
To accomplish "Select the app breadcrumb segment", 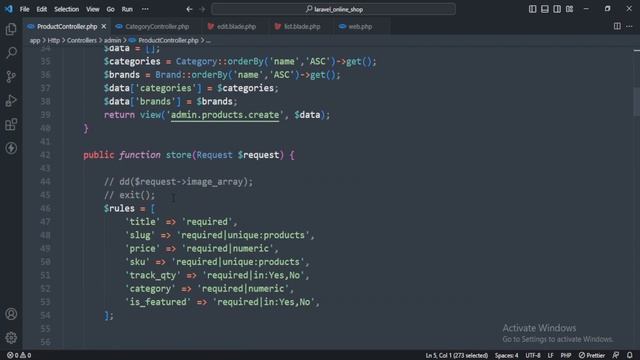I will [x=35, y=40].
